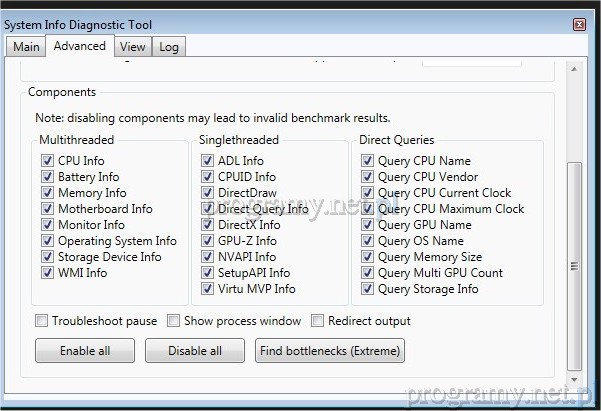Toggle Battery Info component
Image resolution: width=601 pixels, height=411 pixels.
[x=48, y=177]
